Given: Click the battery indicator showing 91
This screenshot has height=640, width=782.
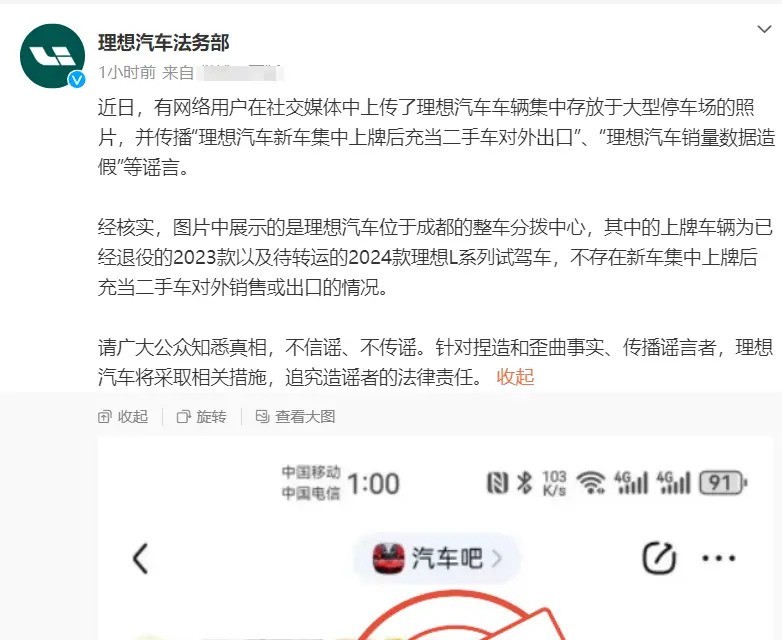Looking at the screenshot, I should click(723, 483).
